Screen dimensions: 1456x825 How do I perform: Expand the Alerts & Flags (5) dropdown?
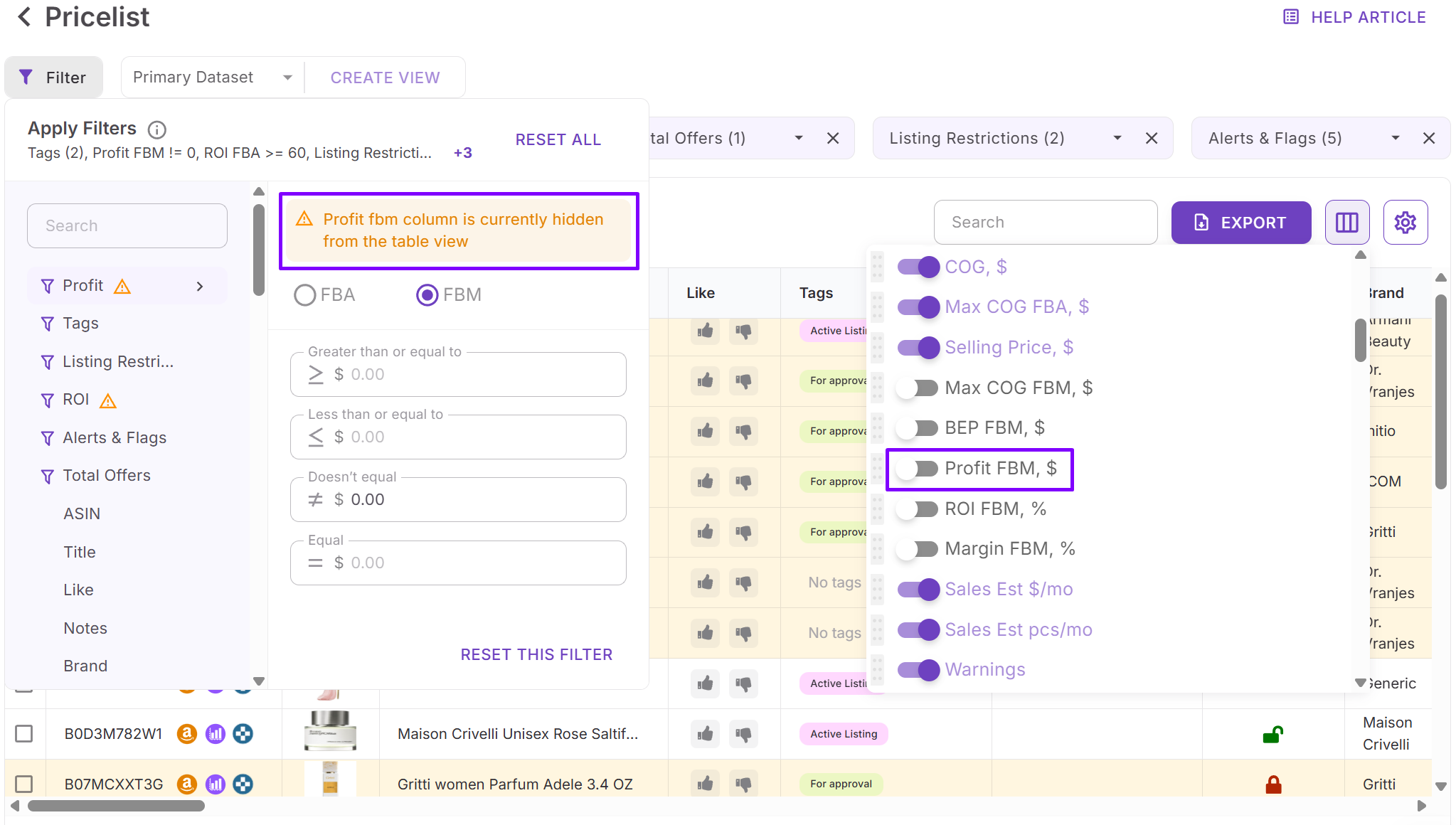(x=1395, y=138)
